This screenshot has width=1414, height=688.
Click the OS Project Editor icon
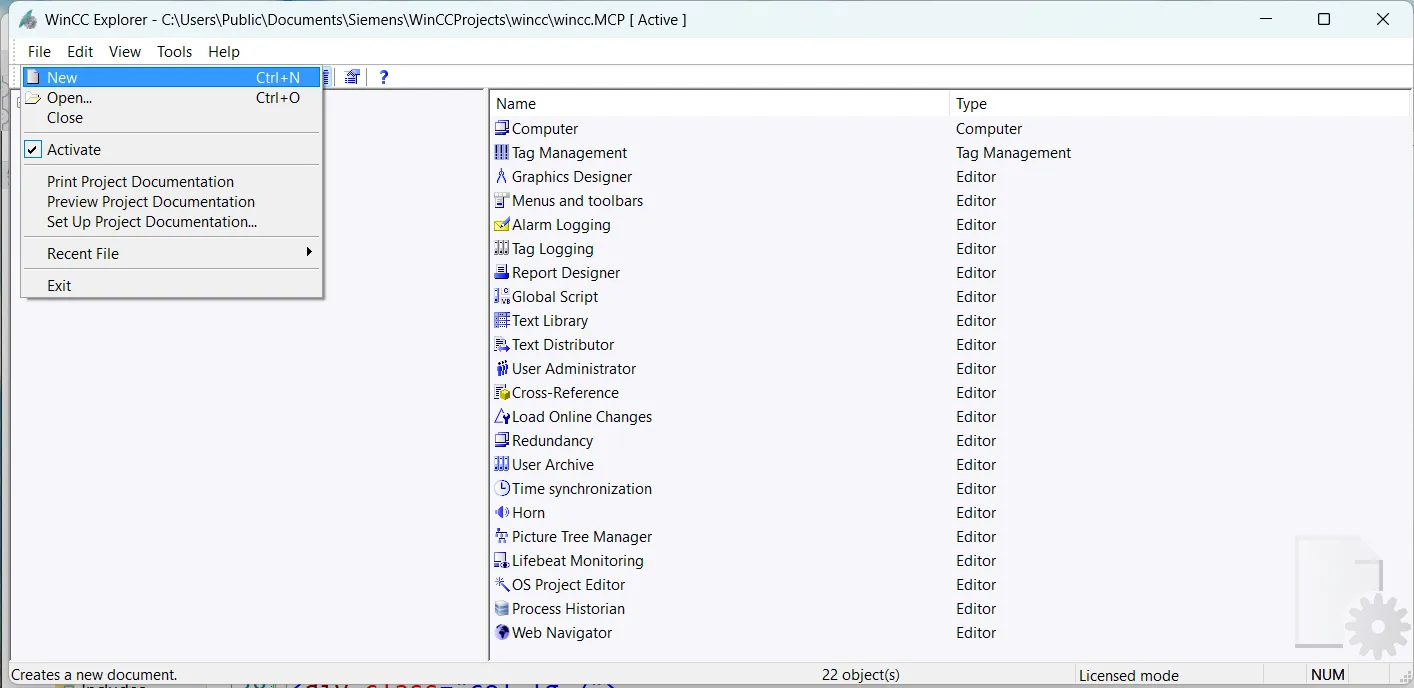point(502,584)
